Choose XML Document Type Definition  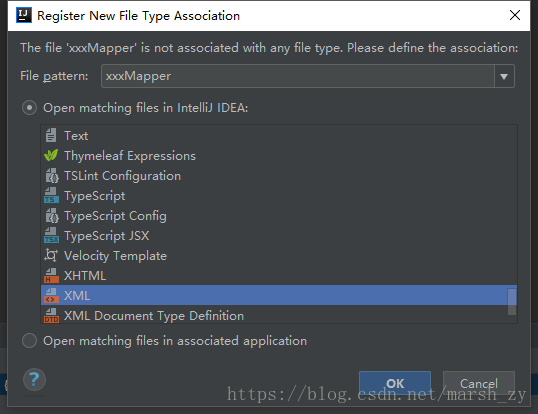(x=279, y=315)
